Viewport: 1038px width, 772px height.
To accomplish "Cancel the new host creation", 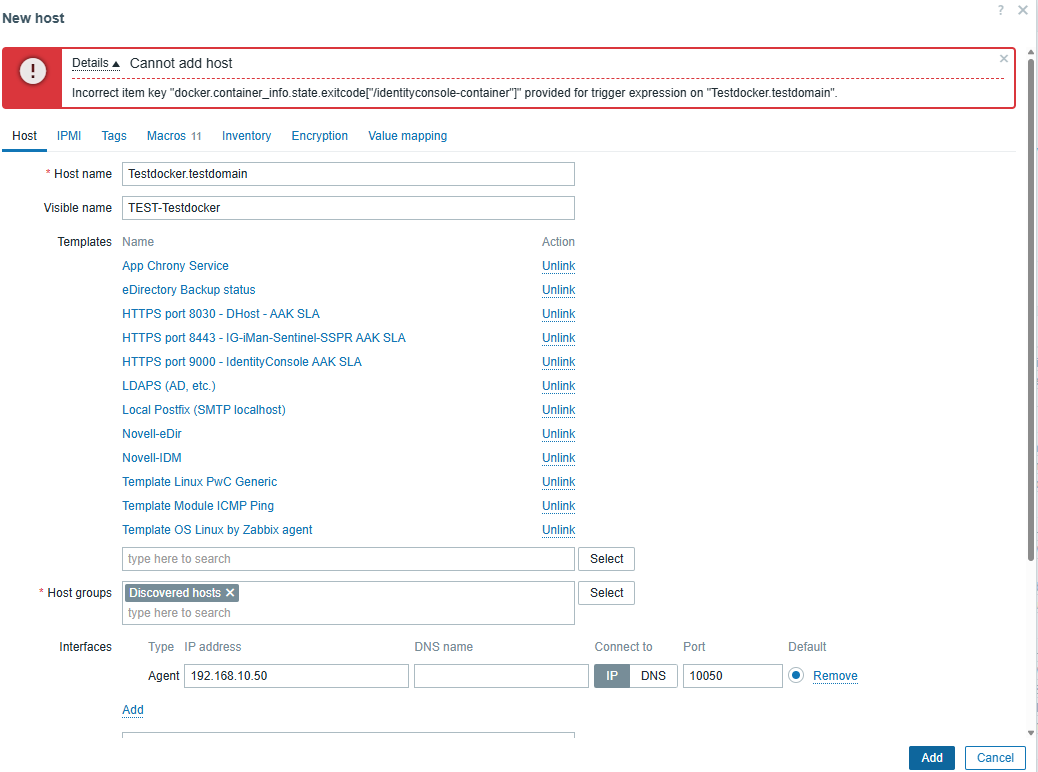I will [995, 758].
